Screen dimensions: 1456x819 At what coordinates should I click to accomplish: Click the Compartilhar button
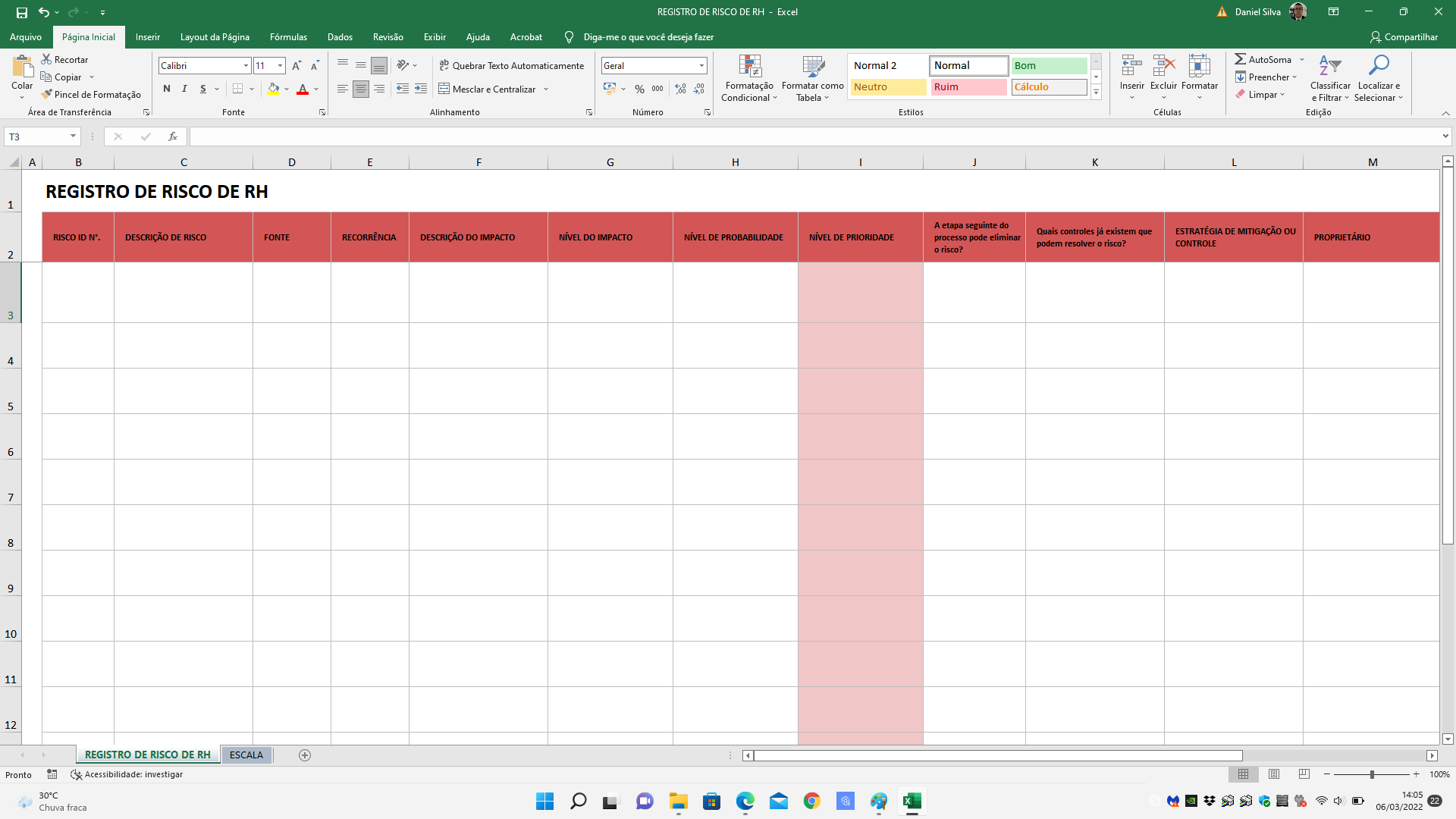[1404, 36]
